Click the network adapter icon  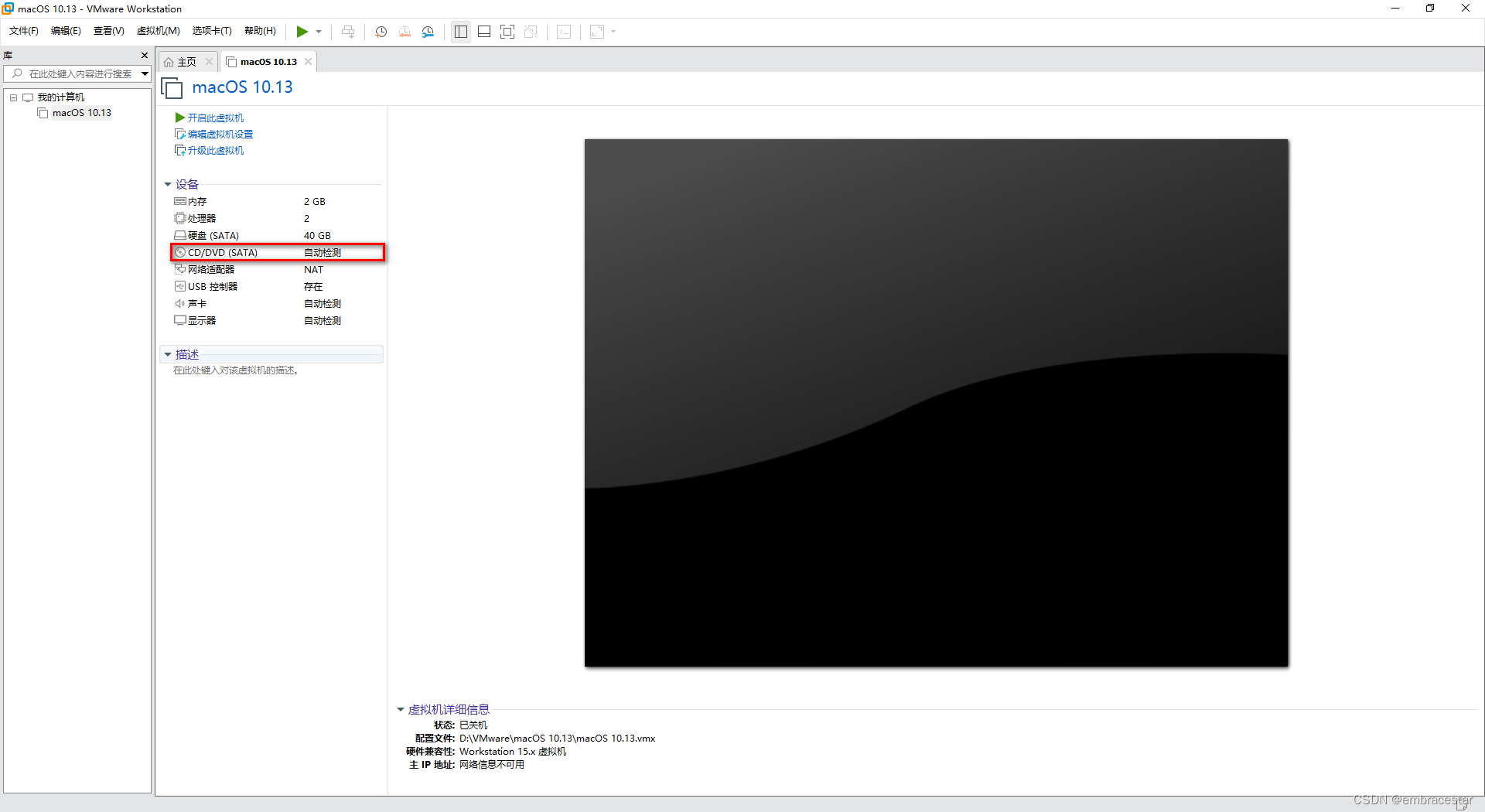180,269
